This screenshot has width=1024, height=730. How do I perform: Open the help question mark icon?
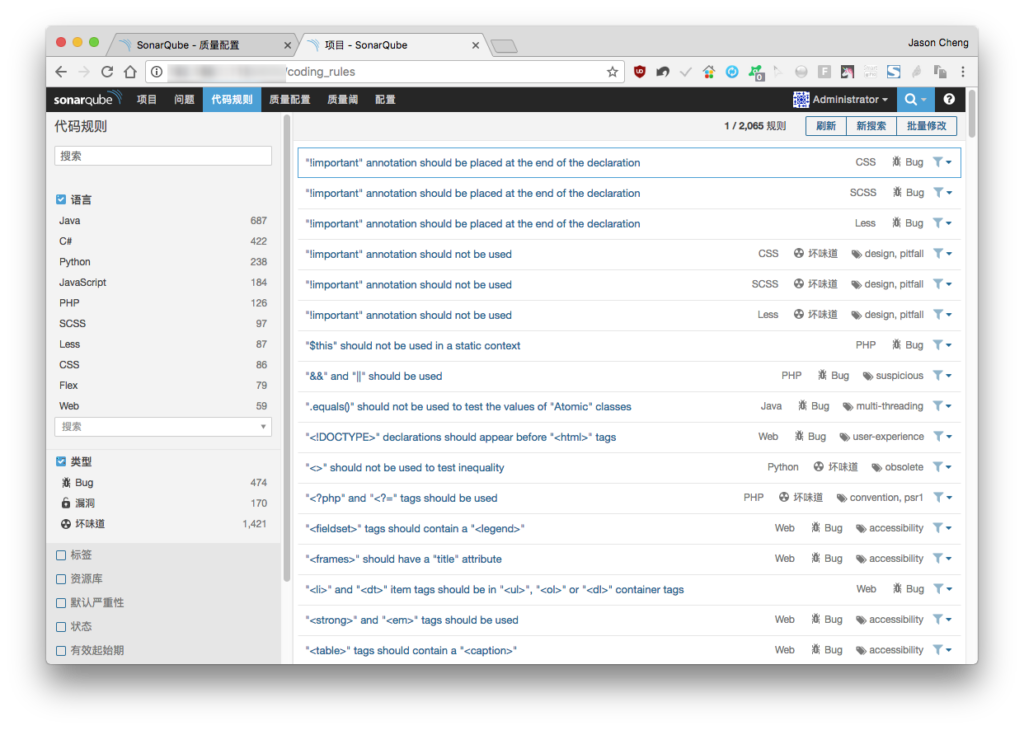(x=949, y=99)
